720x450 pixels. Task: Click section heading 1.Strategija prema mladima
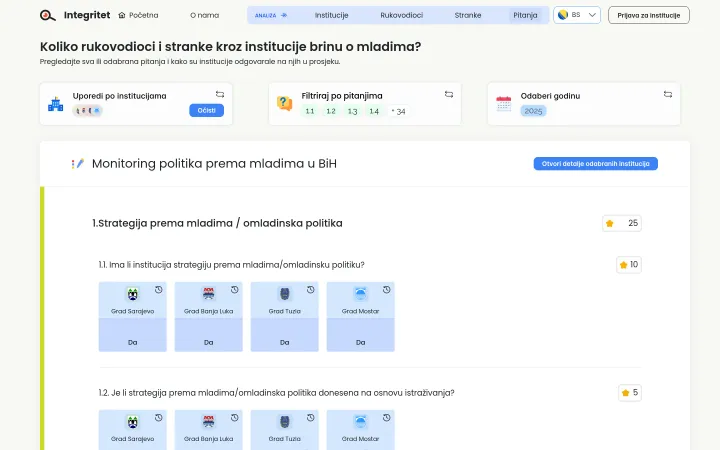(x=217, y=223)
